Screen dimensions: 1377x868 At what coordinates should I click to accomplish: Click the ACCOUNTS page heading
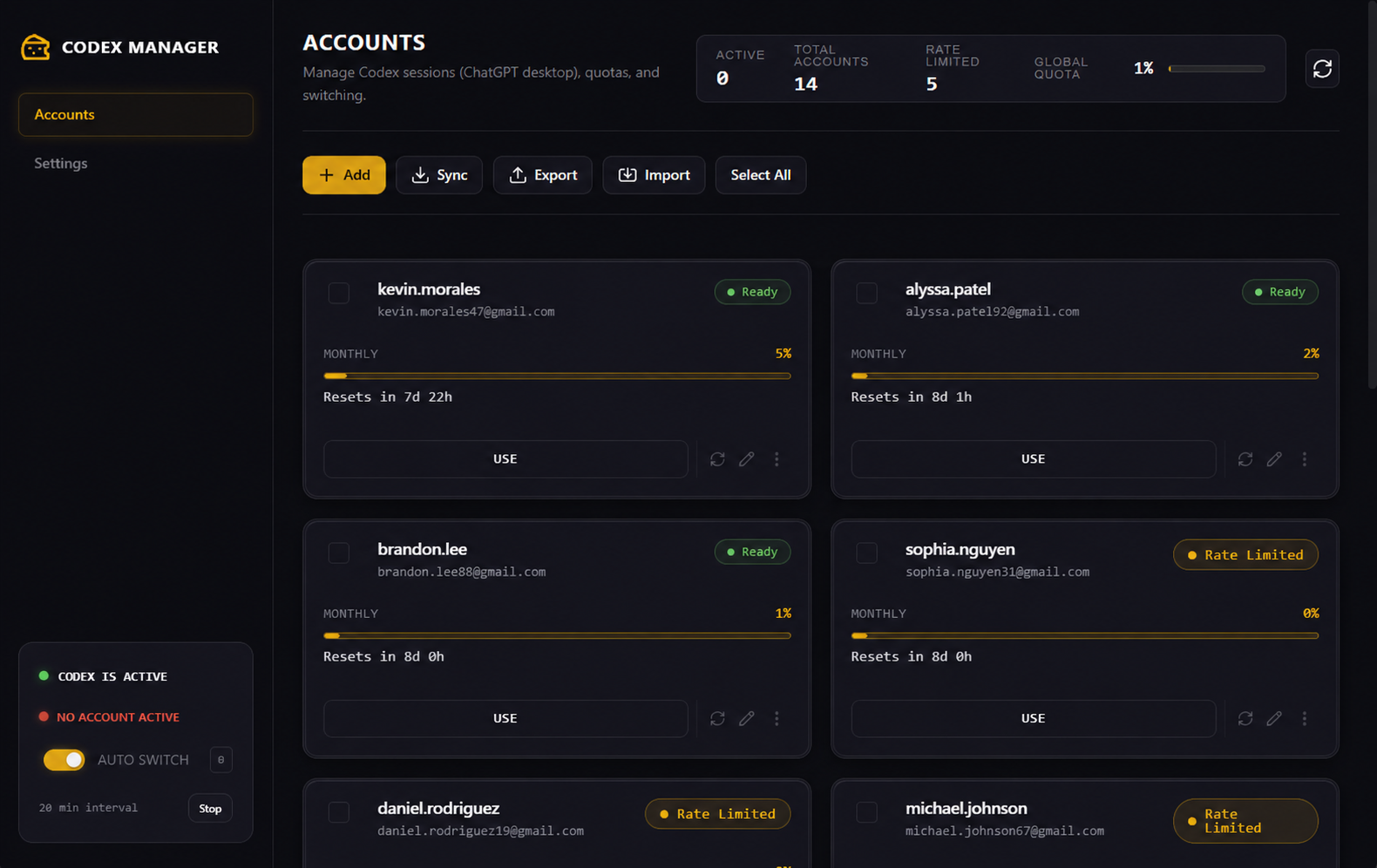(363, 43)
